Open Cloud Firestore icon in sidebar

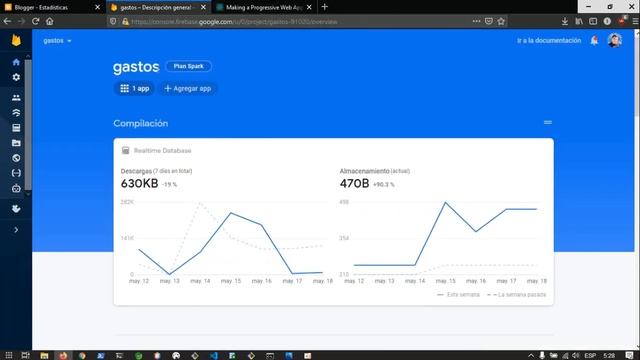click(x=16, y=113)
